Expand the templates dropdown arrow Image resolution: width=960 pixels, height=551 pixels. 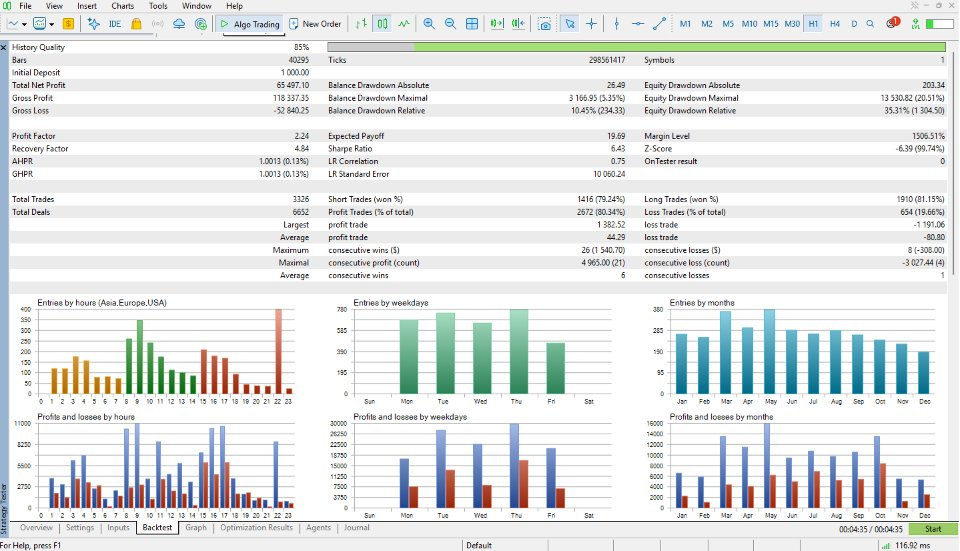51,24
